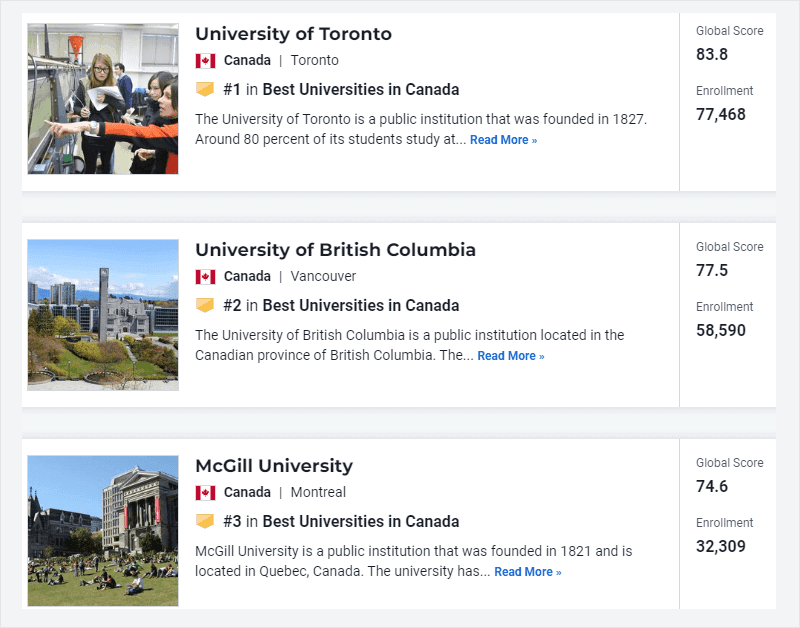Image resolution: width=800 pixels, height=628 pixels.
Task: Click the Canada flag icon for Toronto
Action: coord(205,61)
